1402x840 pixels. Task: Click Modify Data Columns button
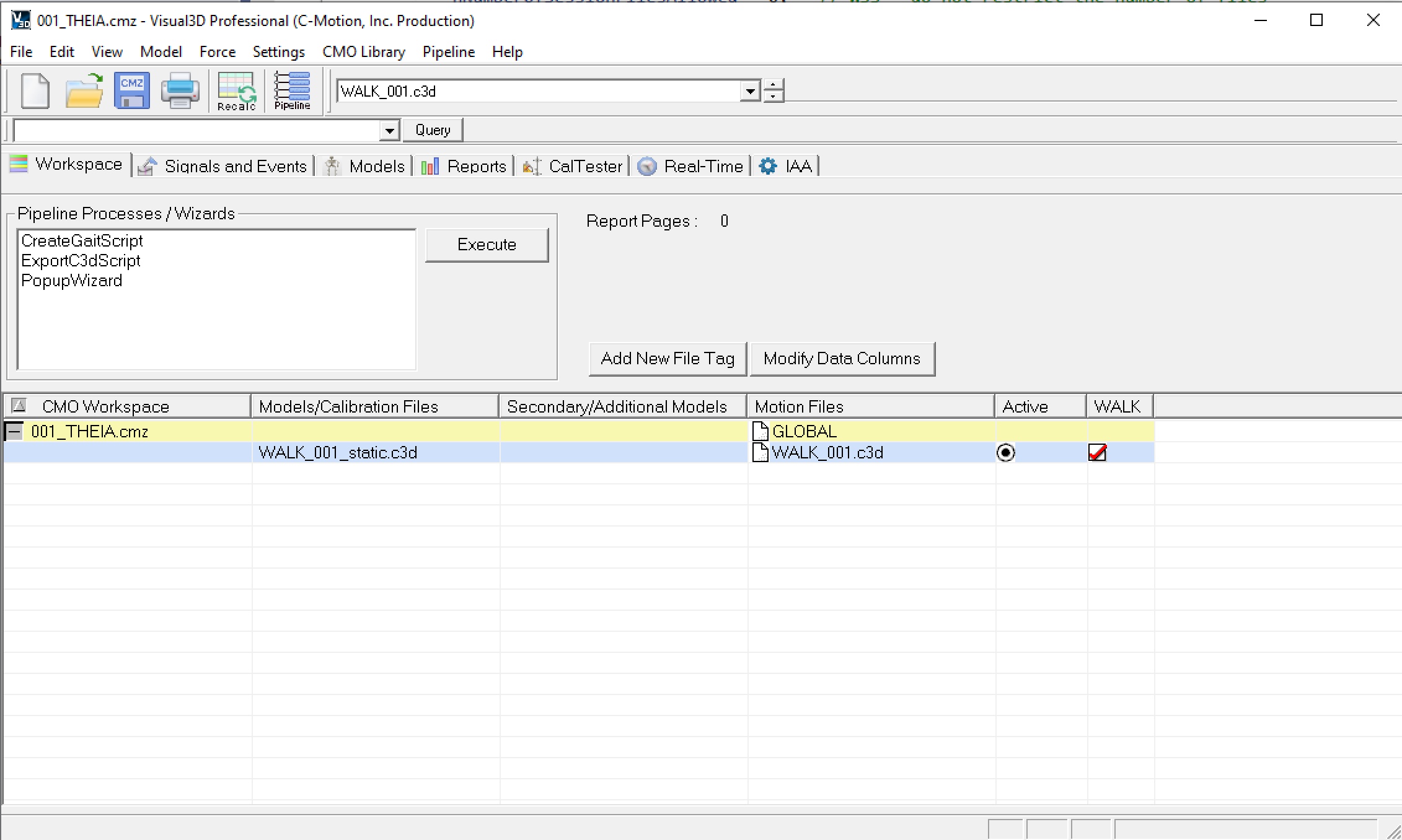842,359
